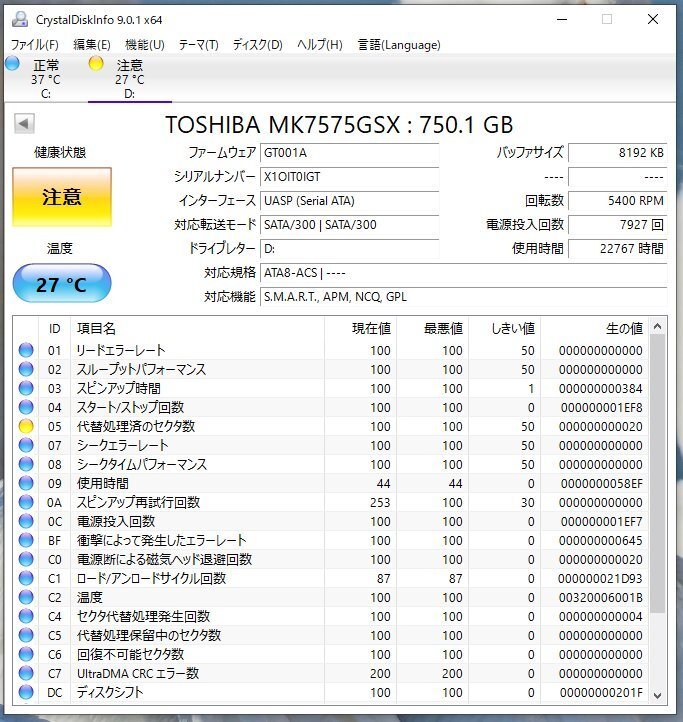The width and height of the screenshot is (683, 722).
Task: Open the ディスク(D) menu
Action: pos(257,45)
